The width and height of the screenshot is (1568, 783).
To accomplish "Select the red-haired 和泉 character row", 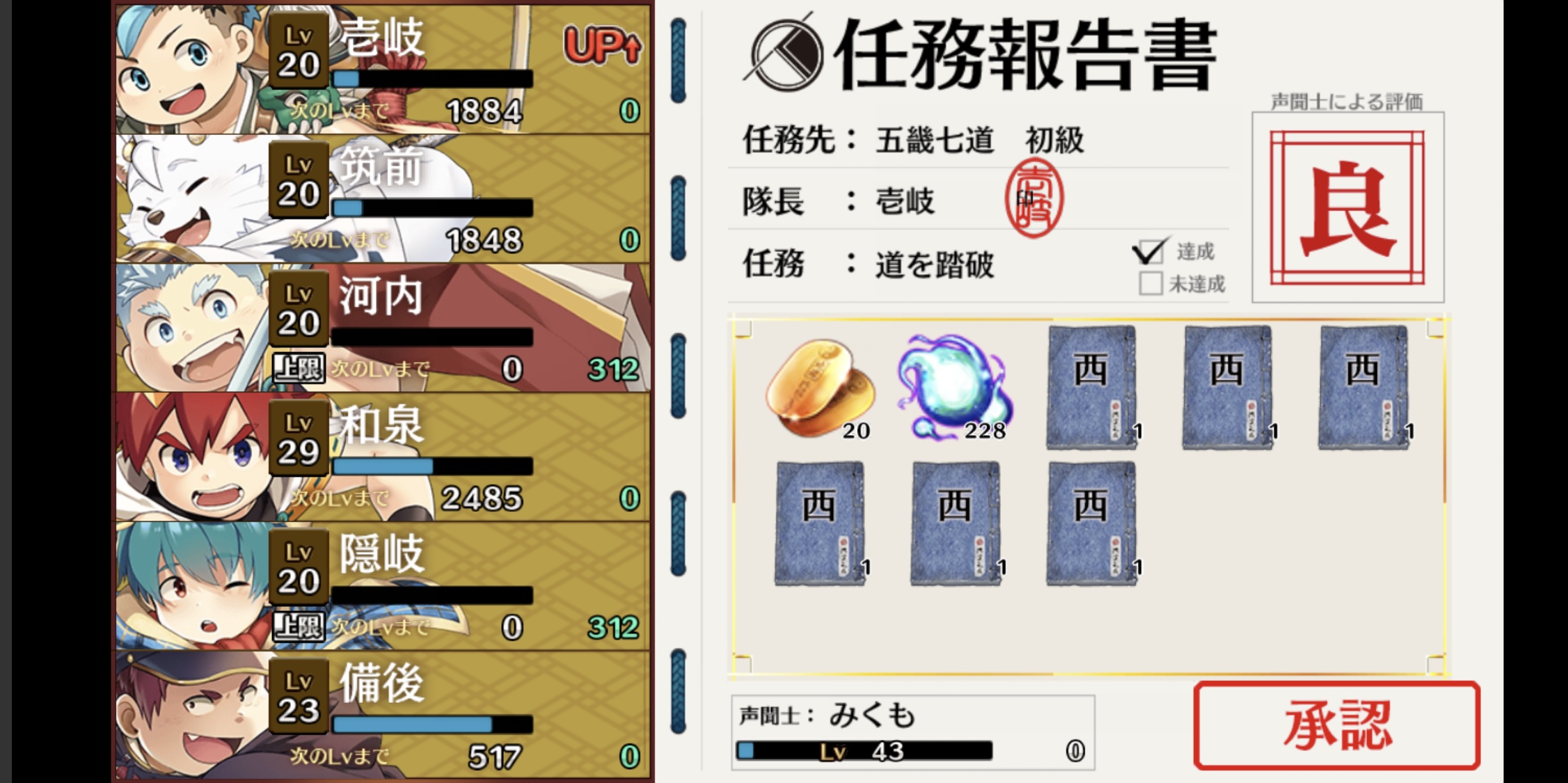I will click(382, 457).
